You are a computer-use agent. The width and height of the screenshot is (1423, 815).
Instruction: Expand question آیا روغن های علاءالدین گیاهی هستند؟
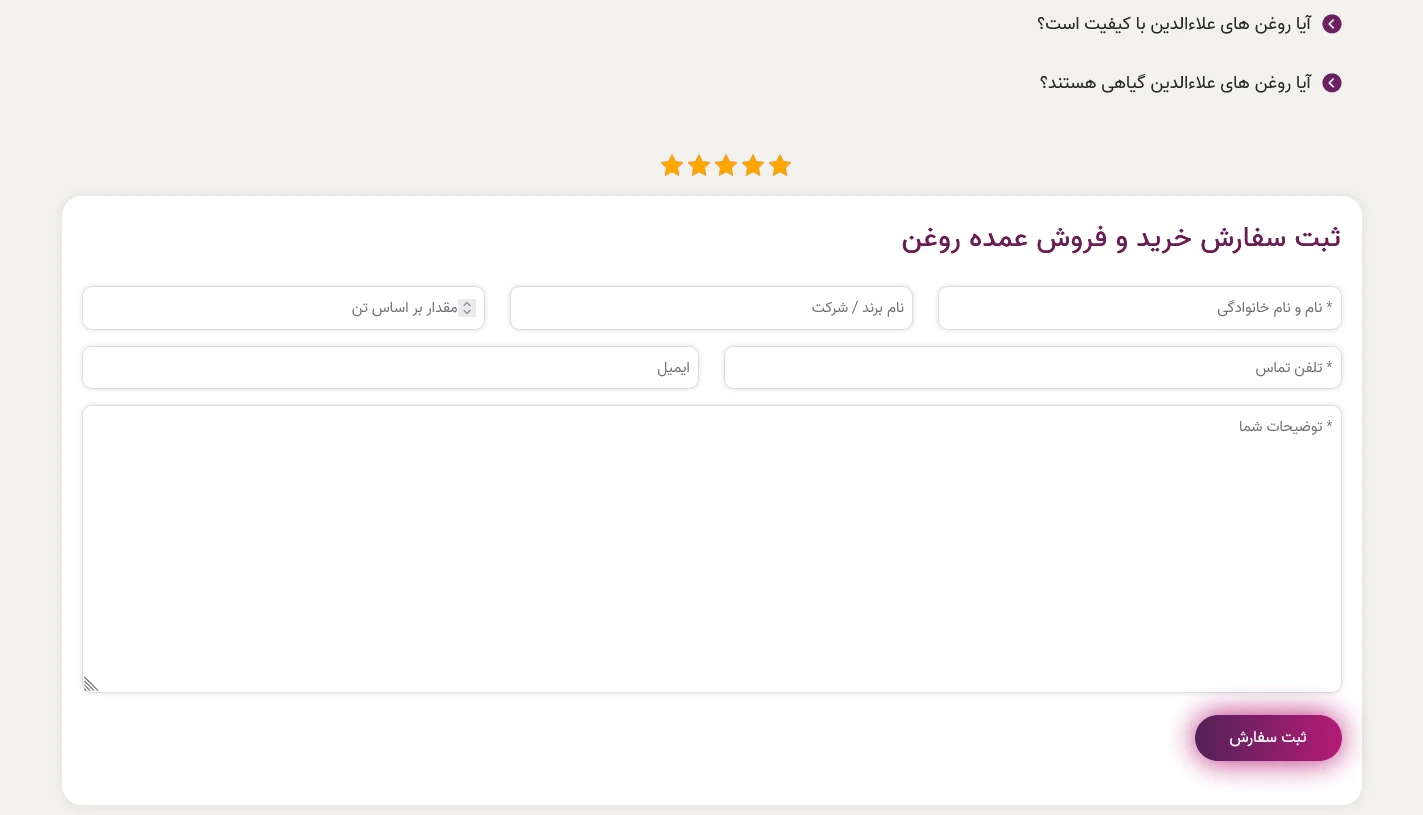(x=1175, y=83)
